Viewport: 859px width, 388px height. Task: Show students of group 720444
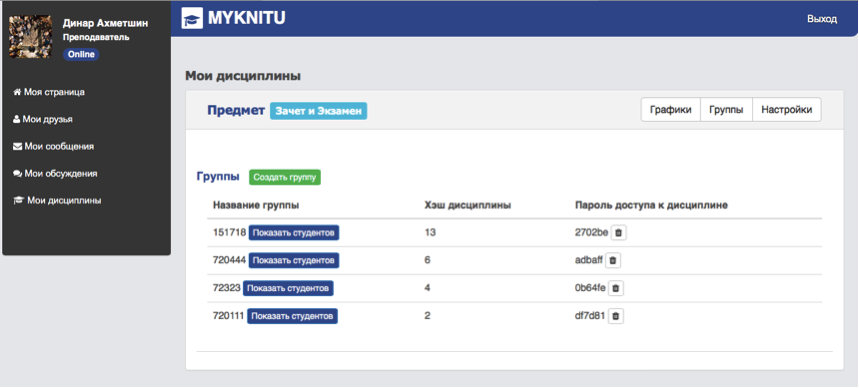click(294, 260)
